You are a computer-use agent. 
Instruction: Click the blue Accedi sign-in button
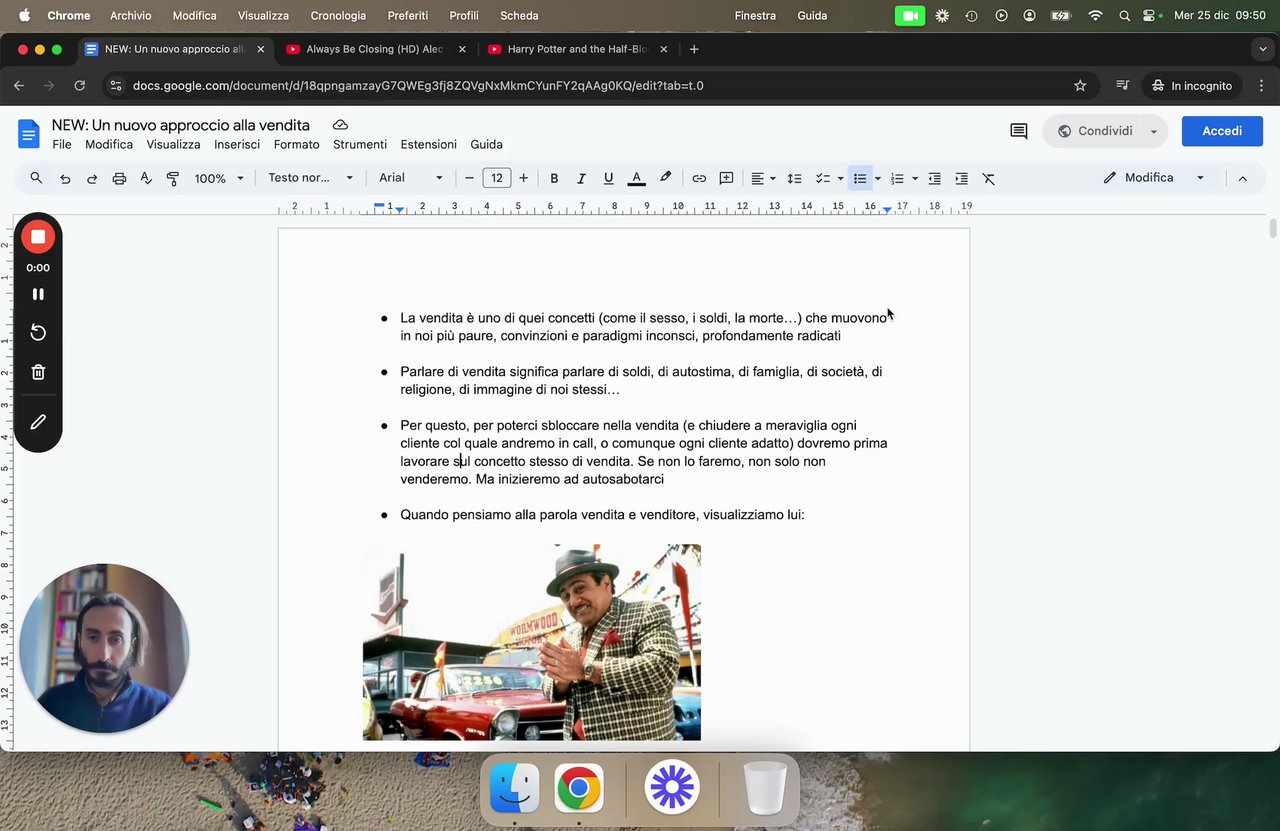[x=1222, y=131]
